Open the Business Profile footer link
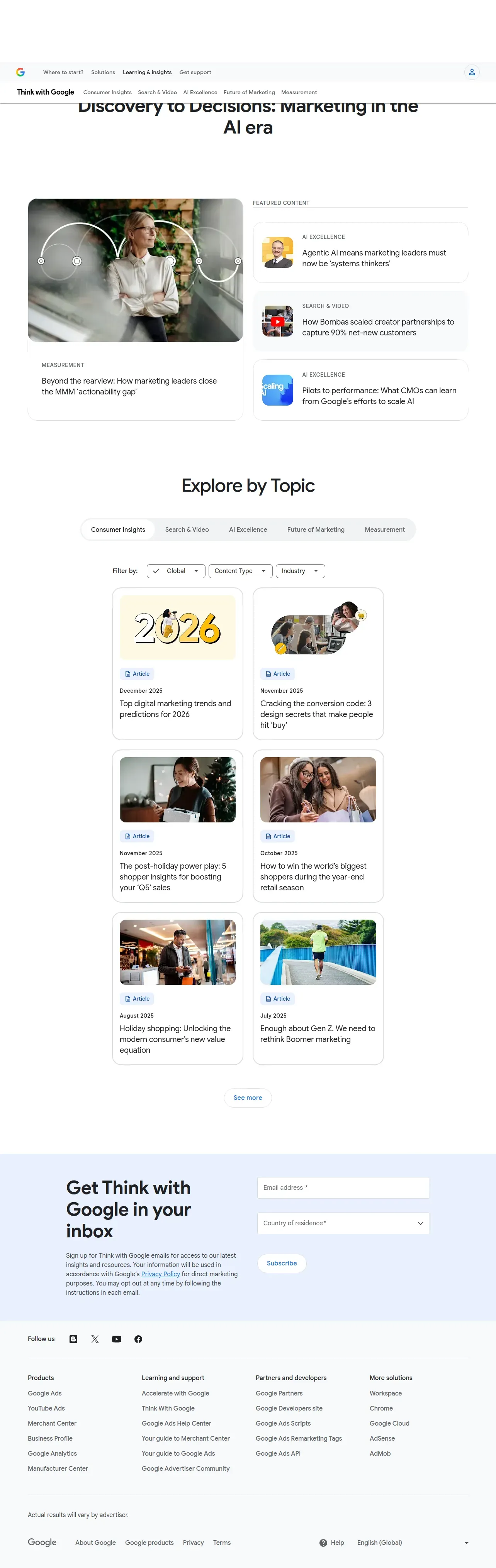 50,1438
